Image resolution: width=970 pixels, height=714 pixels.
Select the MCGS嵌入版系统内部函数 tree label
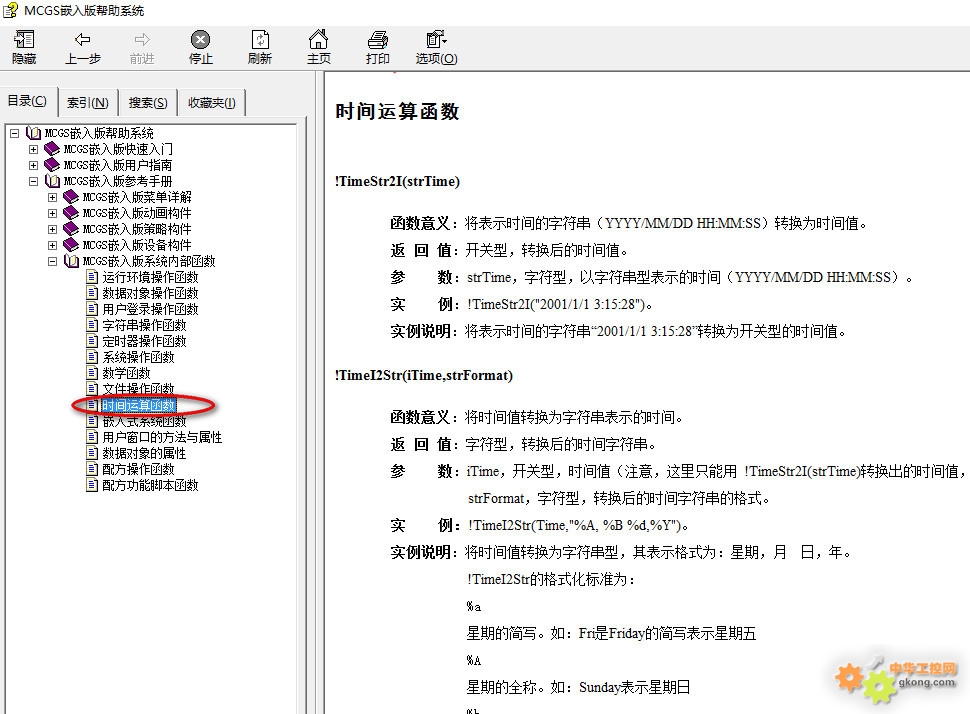coord(149,262)
